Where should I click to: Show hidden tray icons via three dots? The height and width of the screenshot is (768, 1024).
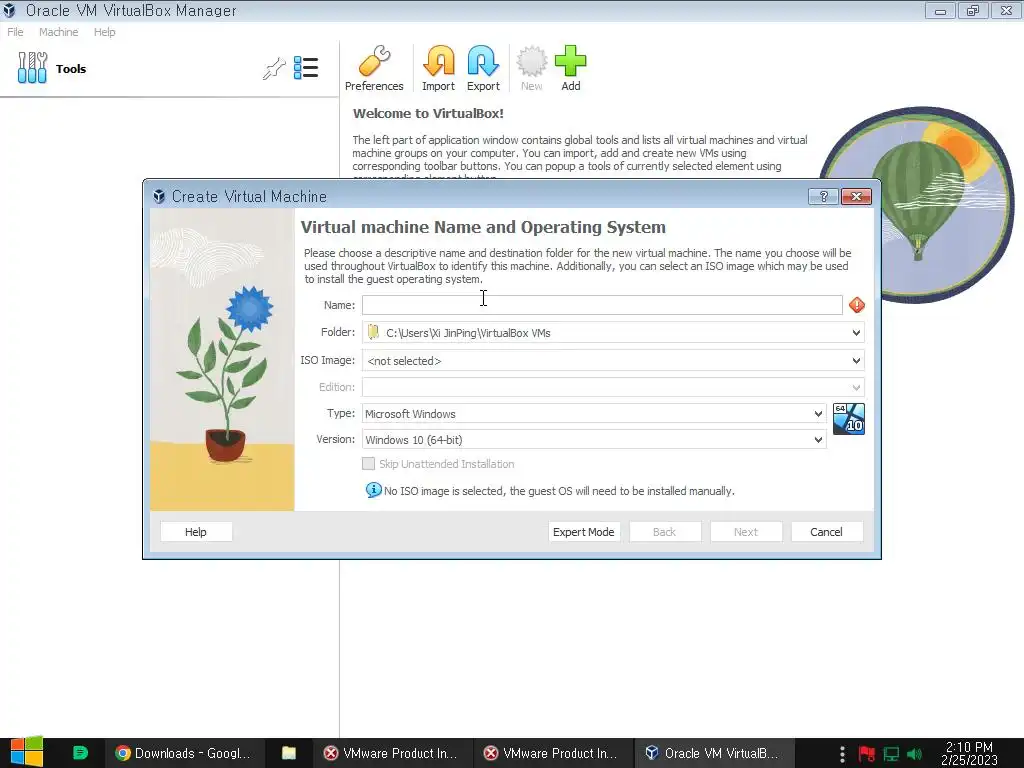click(842, 754)
